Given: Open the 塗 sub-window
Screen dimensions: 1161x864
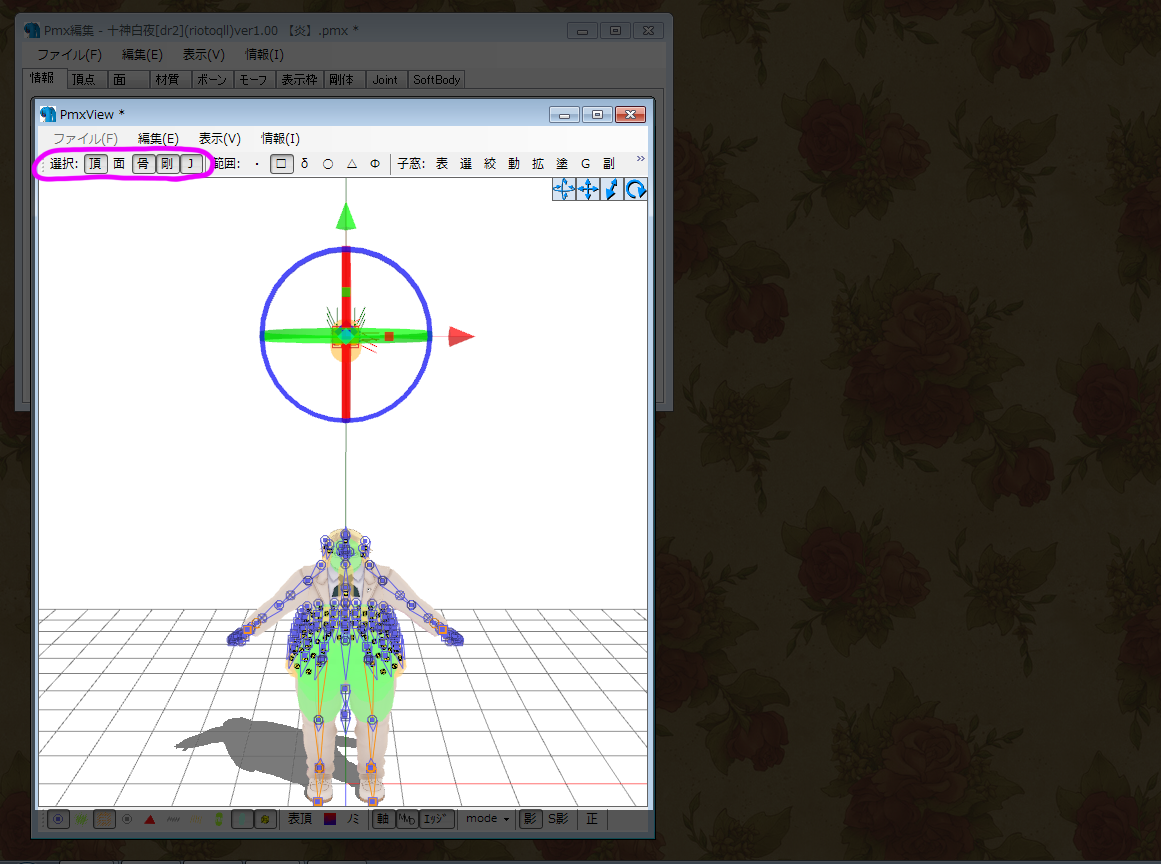Looking at the screenshot, I should pos(562,164).
